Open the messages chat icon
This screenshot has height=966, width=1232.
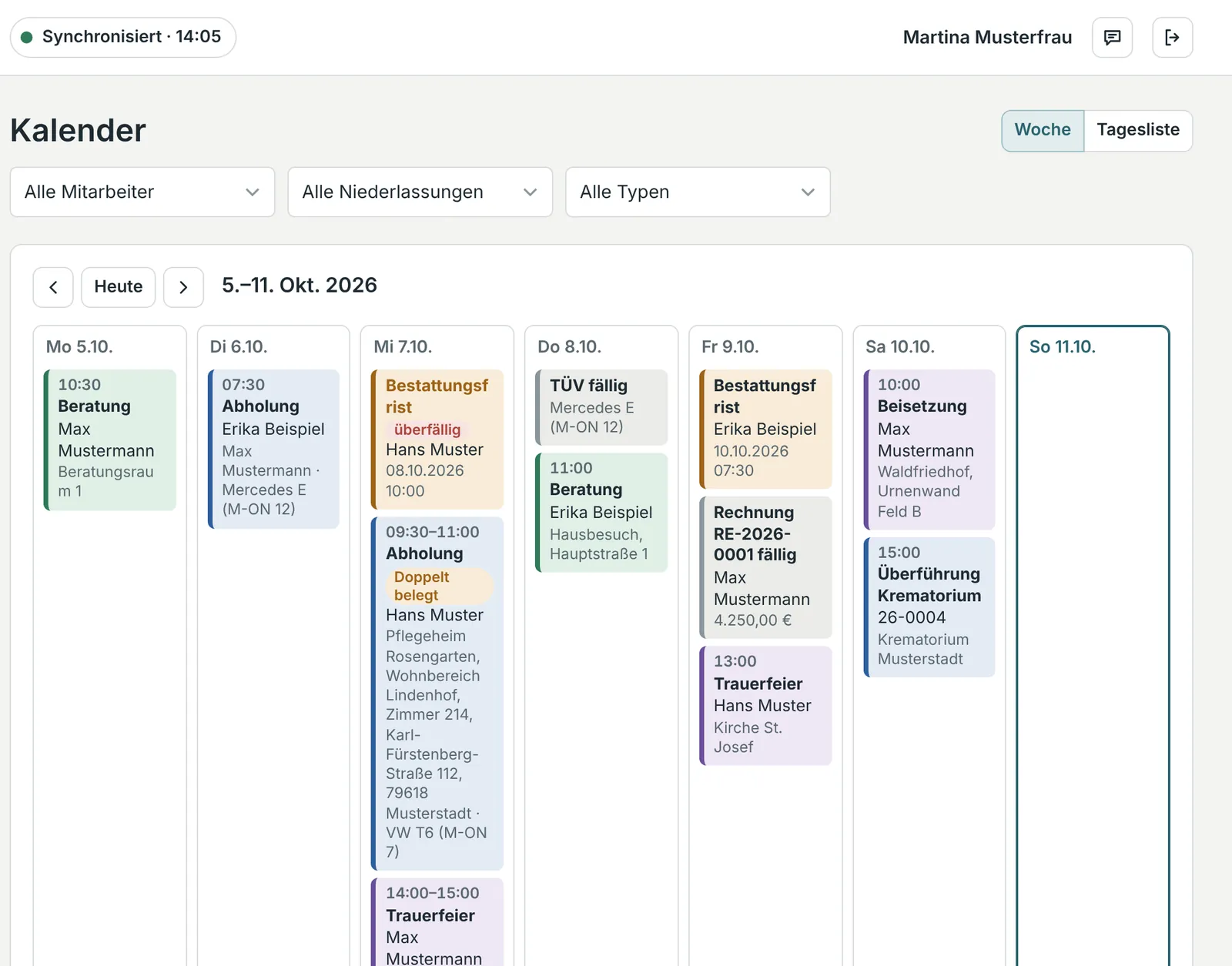pyautogui.click(x=1112, y=38)
